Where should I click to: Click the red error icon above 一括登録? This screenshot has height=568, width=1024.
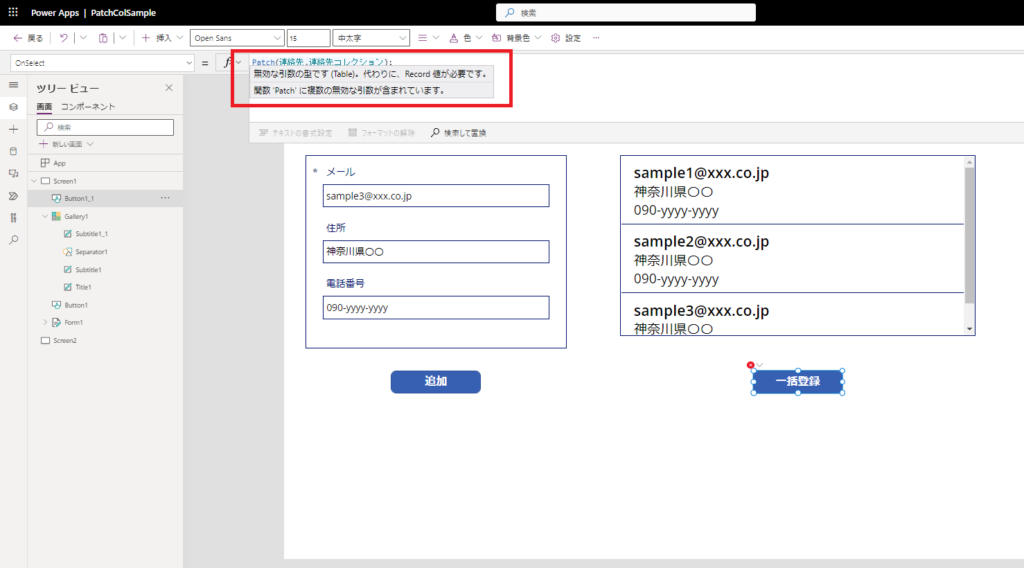pos(750,365)
